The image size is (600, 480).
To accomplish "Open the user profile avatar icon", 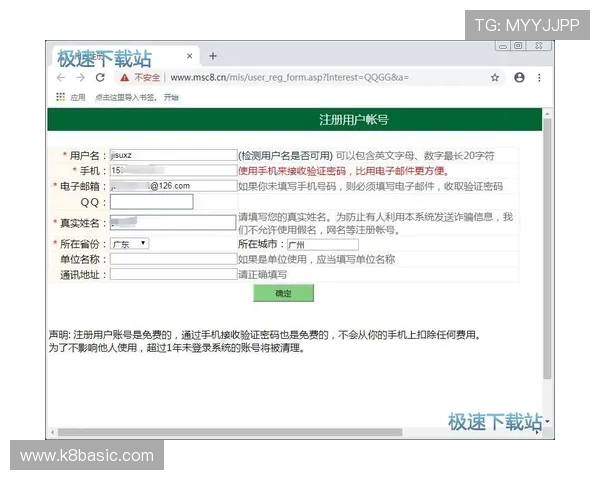I will coord(519,78).
